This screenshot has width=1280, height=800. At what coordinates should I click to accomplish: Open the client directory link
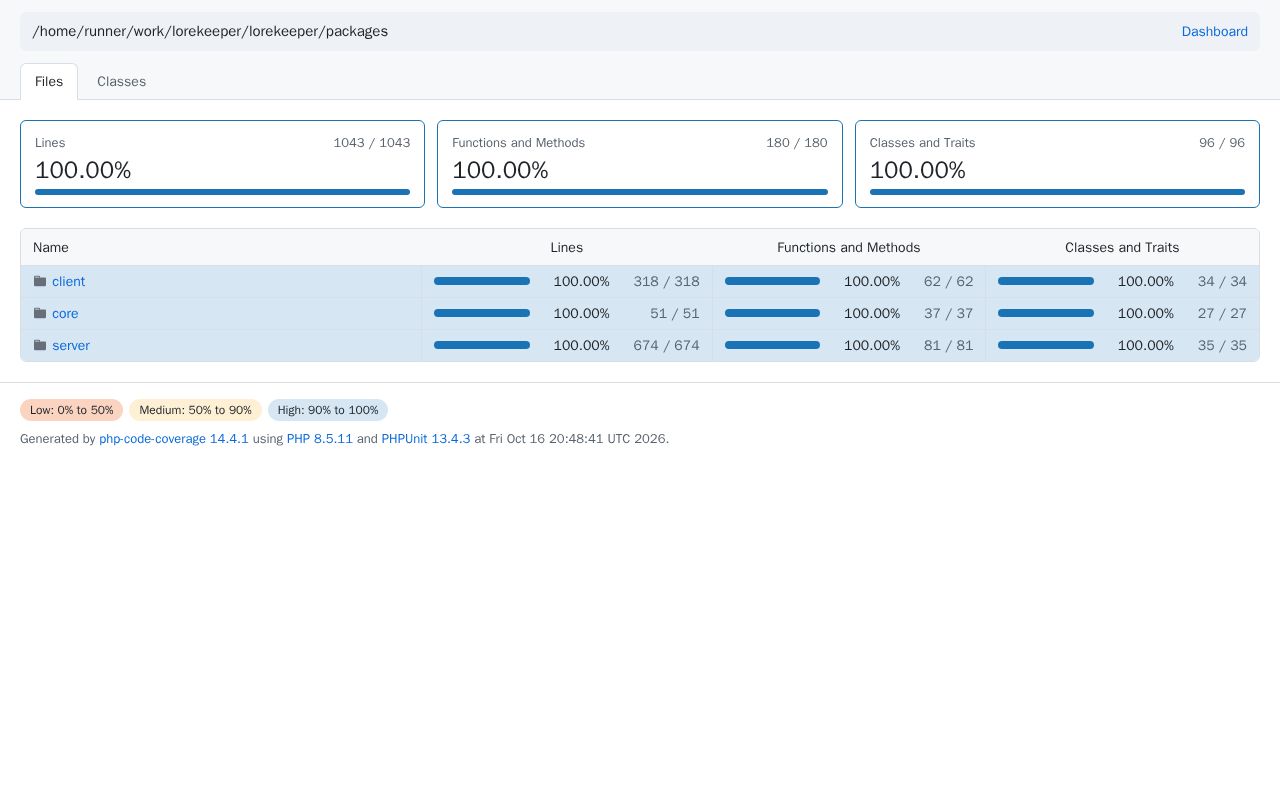pos(68,282)
